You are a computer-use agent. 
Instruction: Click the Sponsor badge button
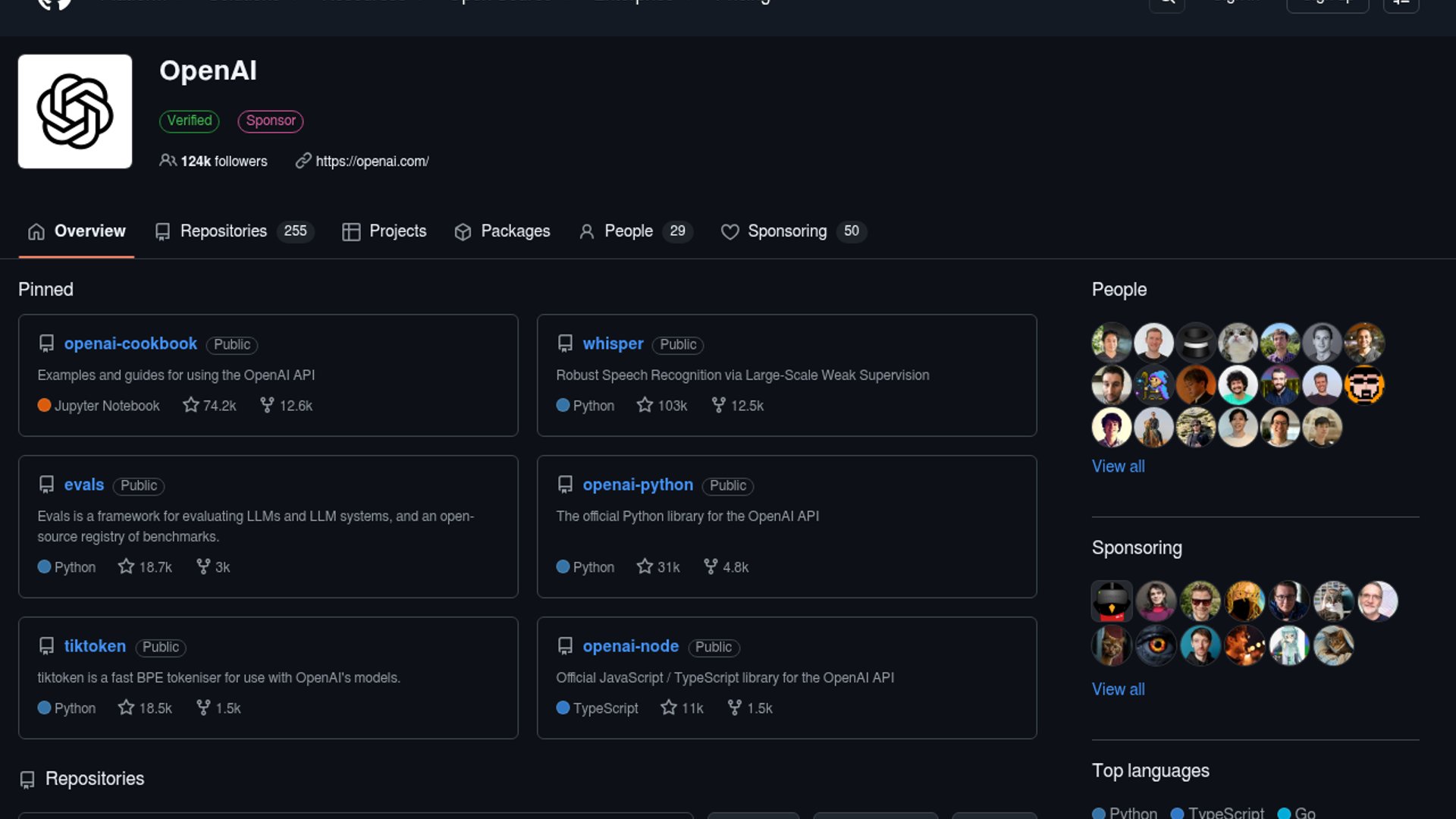click(x=271, y=121)
